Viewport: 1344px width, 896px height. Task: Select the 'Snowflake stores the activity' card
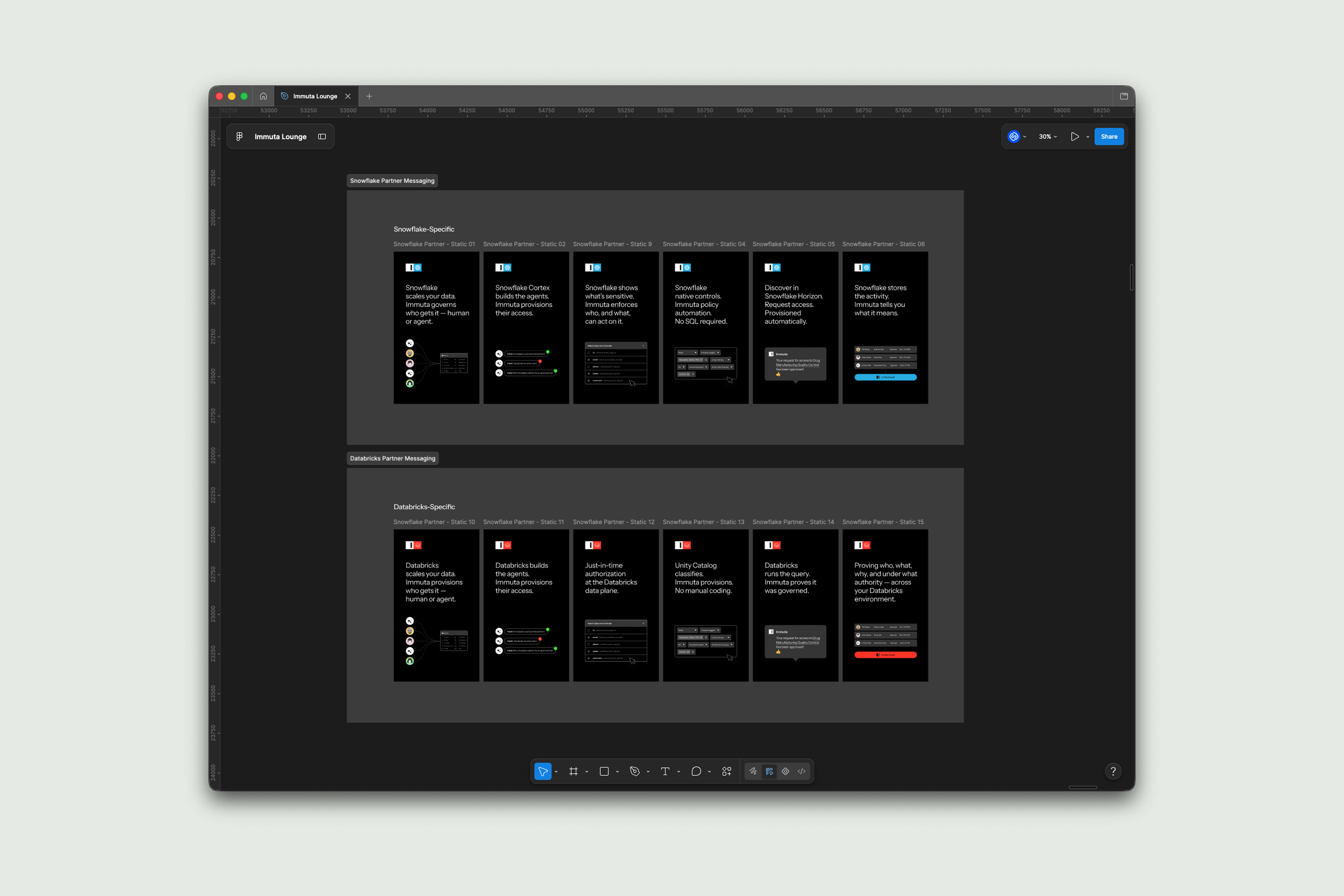pyautogui.click(x=885, y=328)
